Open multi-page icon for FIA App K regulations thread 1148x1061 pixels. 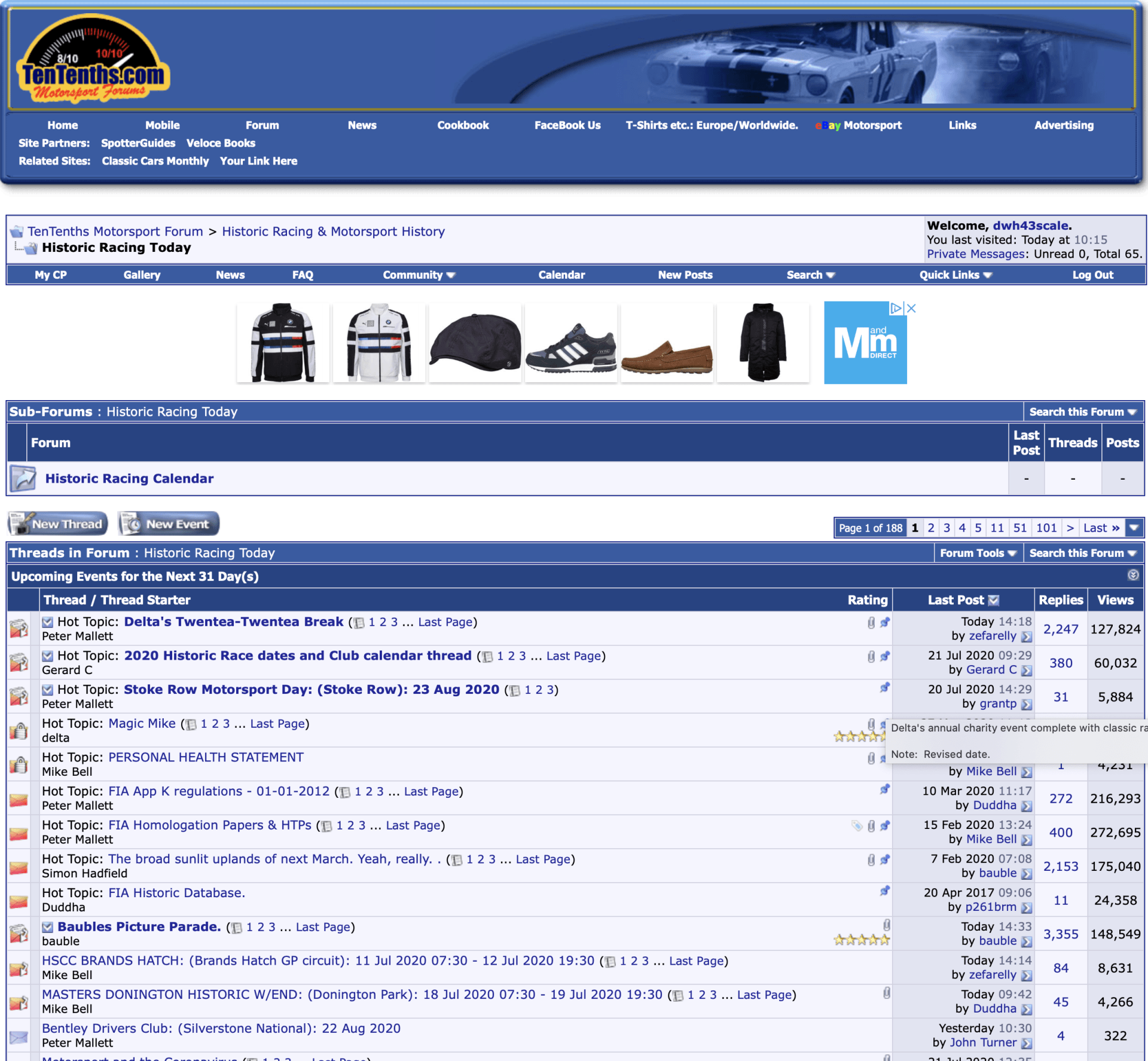(x=345, y=792)
